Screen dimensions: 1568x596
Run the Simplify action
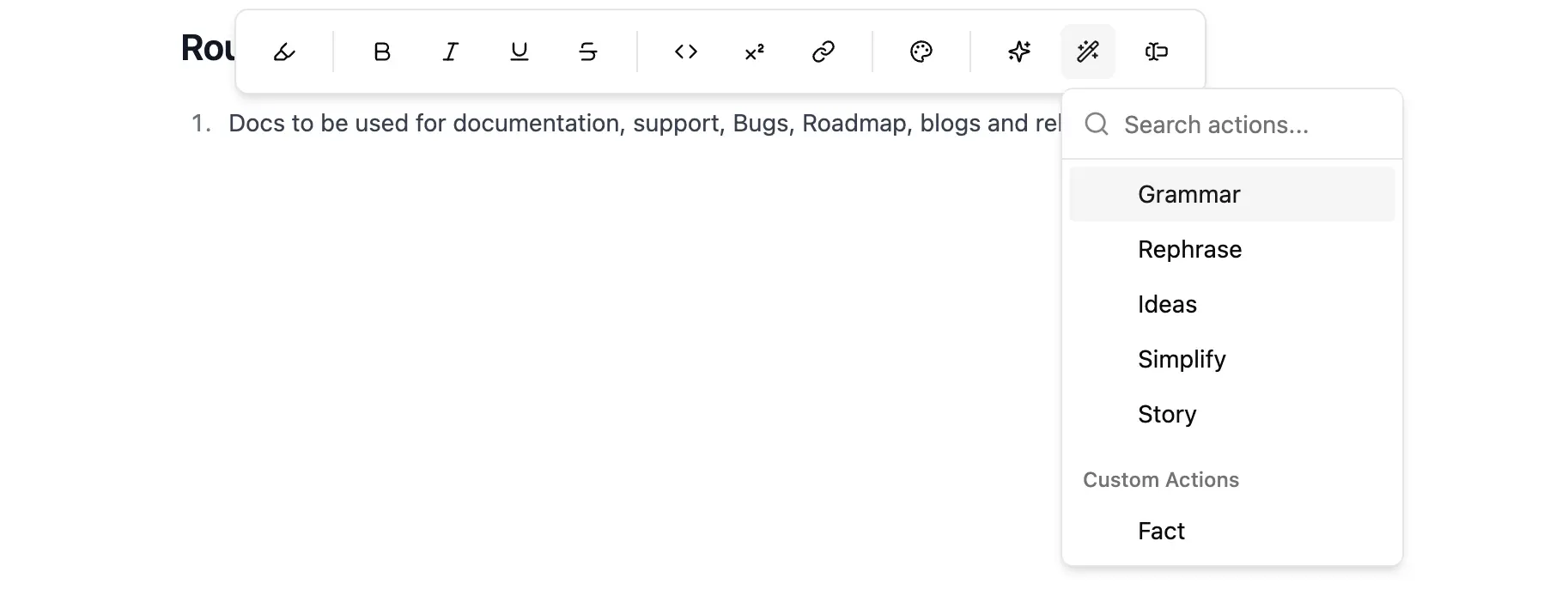click(1182, 360)
